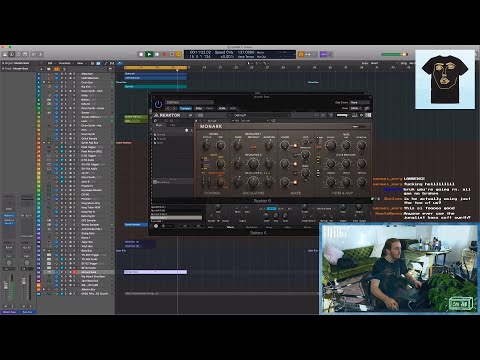Click the left channel strip pan knob
The width and height of the screenshot is (480, 360).
[x=9, y=262]
